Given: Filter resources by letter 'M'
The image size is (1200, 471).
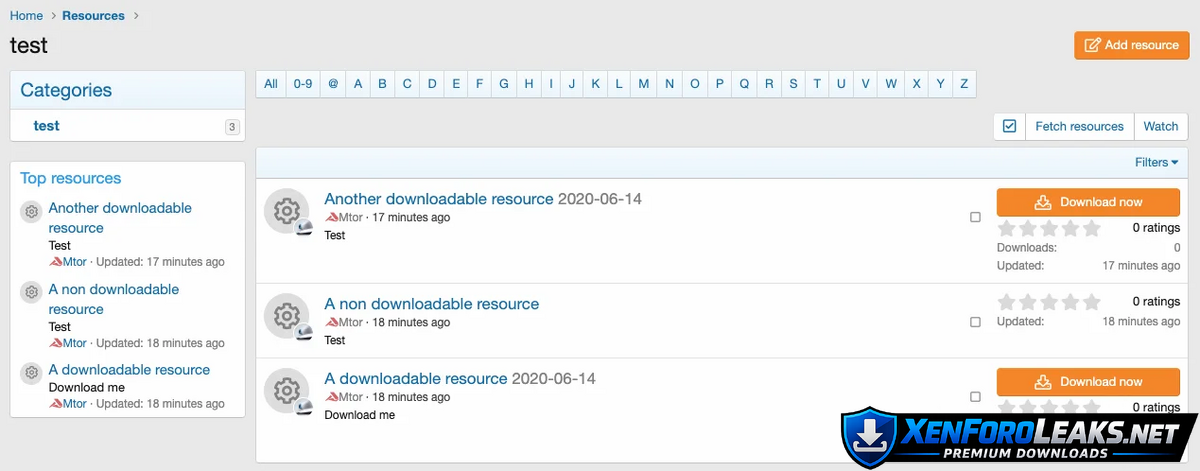Looking at the screenshot, I should (x=644, y=84).
